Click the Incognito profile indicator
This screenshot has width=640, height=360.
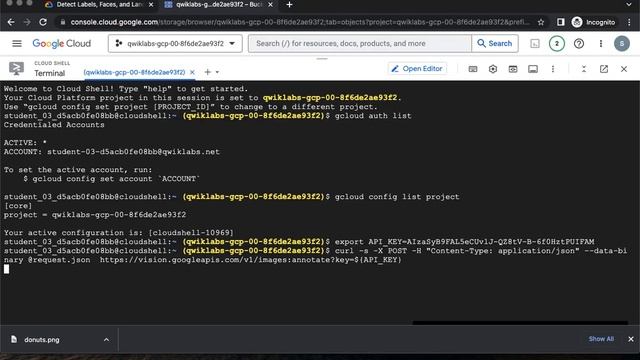pyautogui.click(x=593, y=22)
